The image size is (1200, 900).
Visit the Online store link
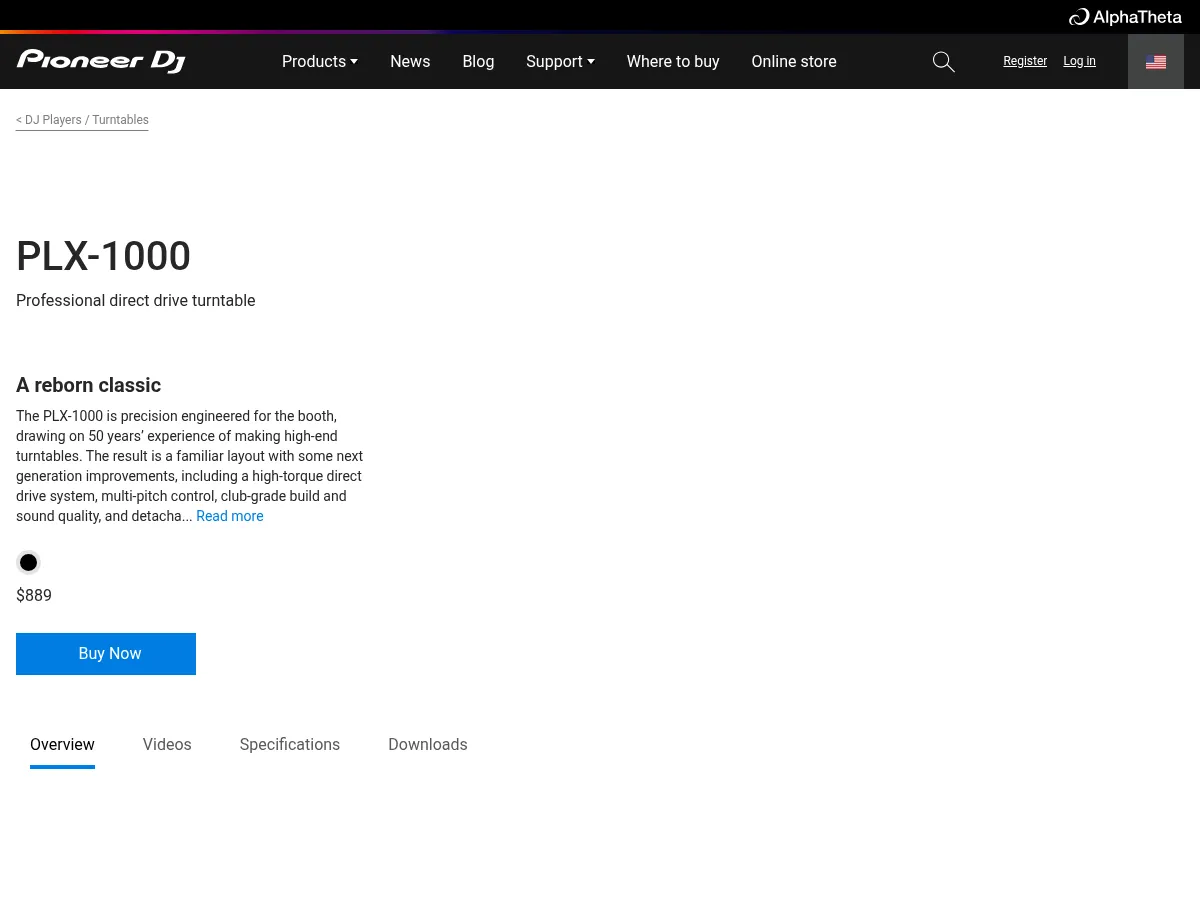tap(794, 62)
